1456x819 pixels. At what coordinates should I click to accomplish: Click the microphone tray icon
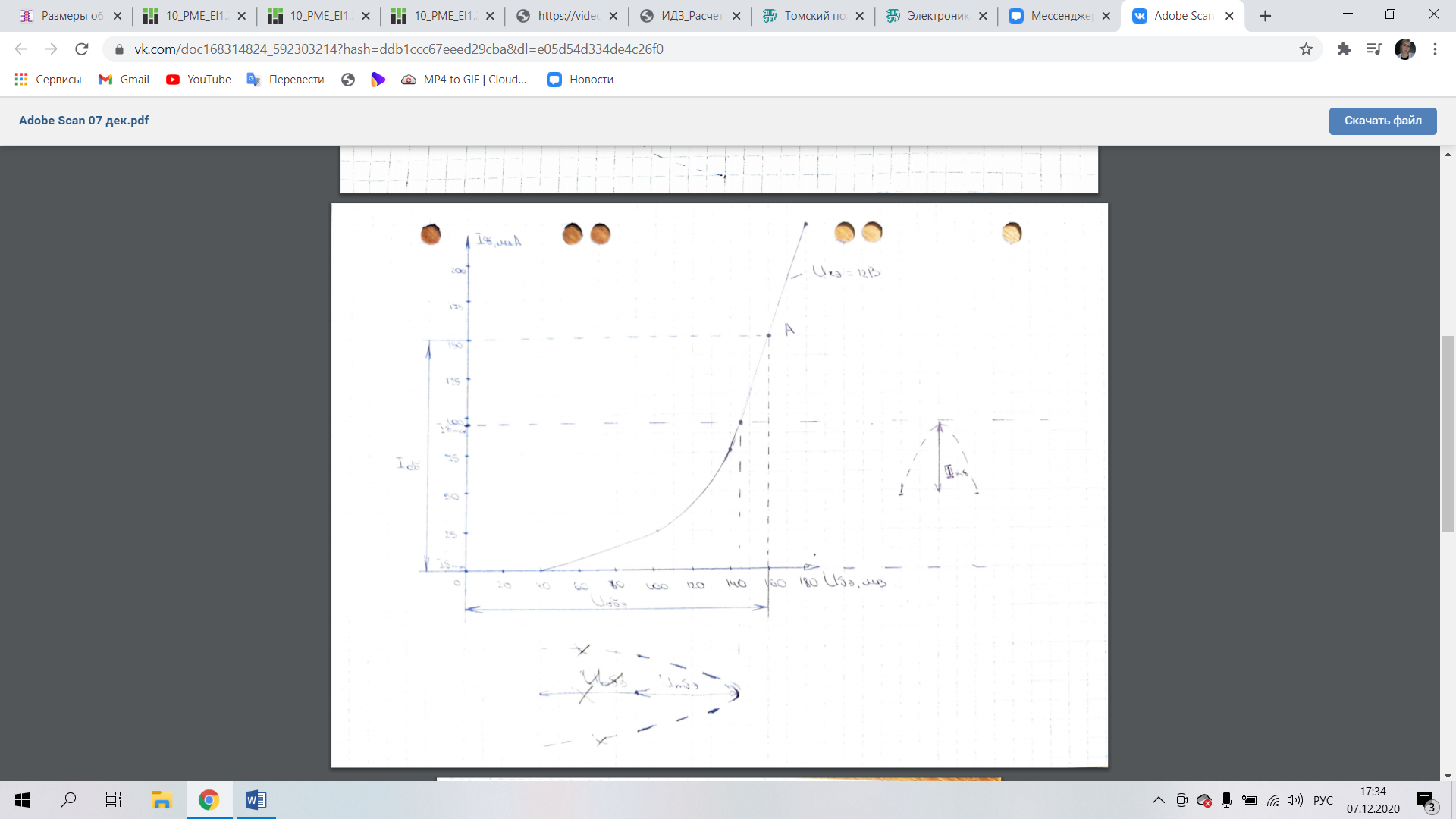pyautogui.click(x=1226, y=800)
